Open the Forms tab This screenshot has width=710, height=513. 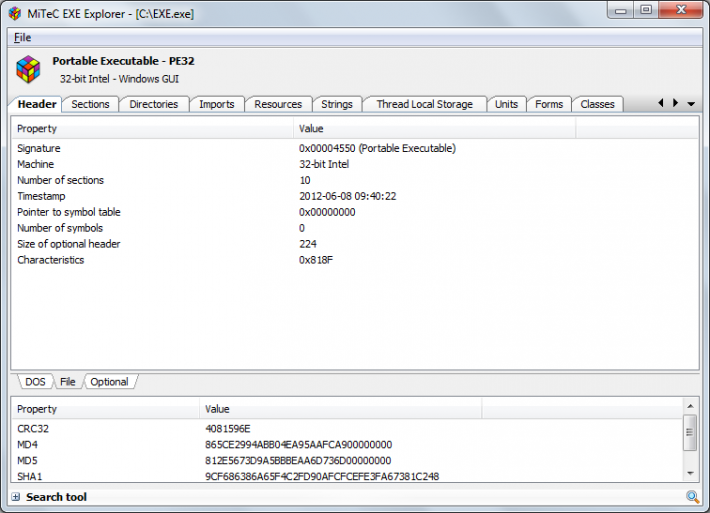click(549, 104)
